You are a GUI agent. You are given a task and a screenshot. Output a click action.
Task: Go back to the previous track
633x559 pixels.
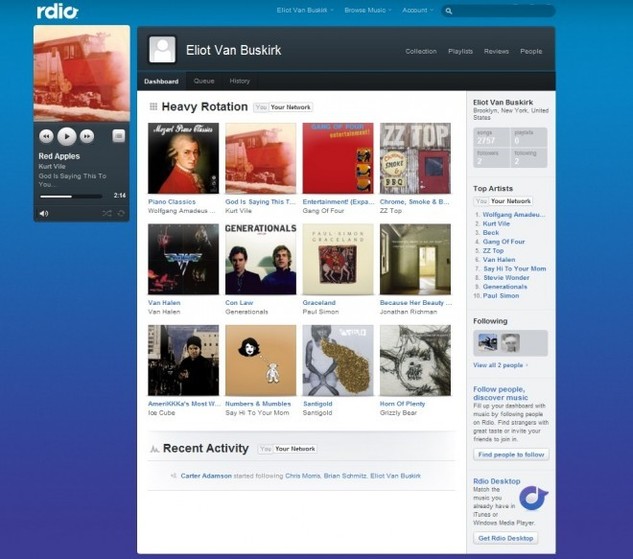point(46,136)
